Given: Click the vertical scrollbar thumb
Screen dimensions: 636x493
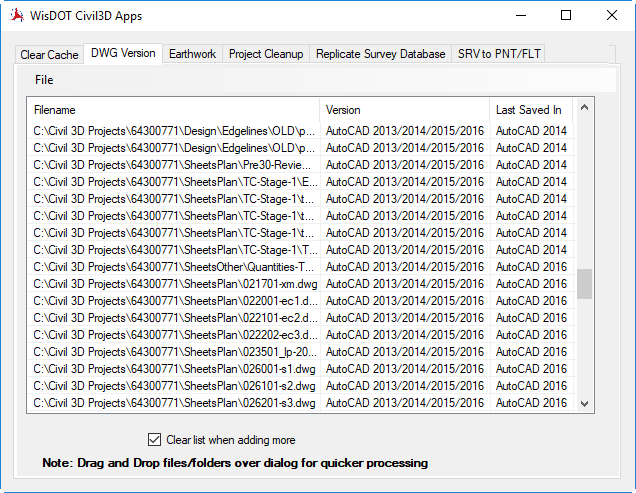Looking at the screenshot, I should pyautogui.click(x=585, y=284).
